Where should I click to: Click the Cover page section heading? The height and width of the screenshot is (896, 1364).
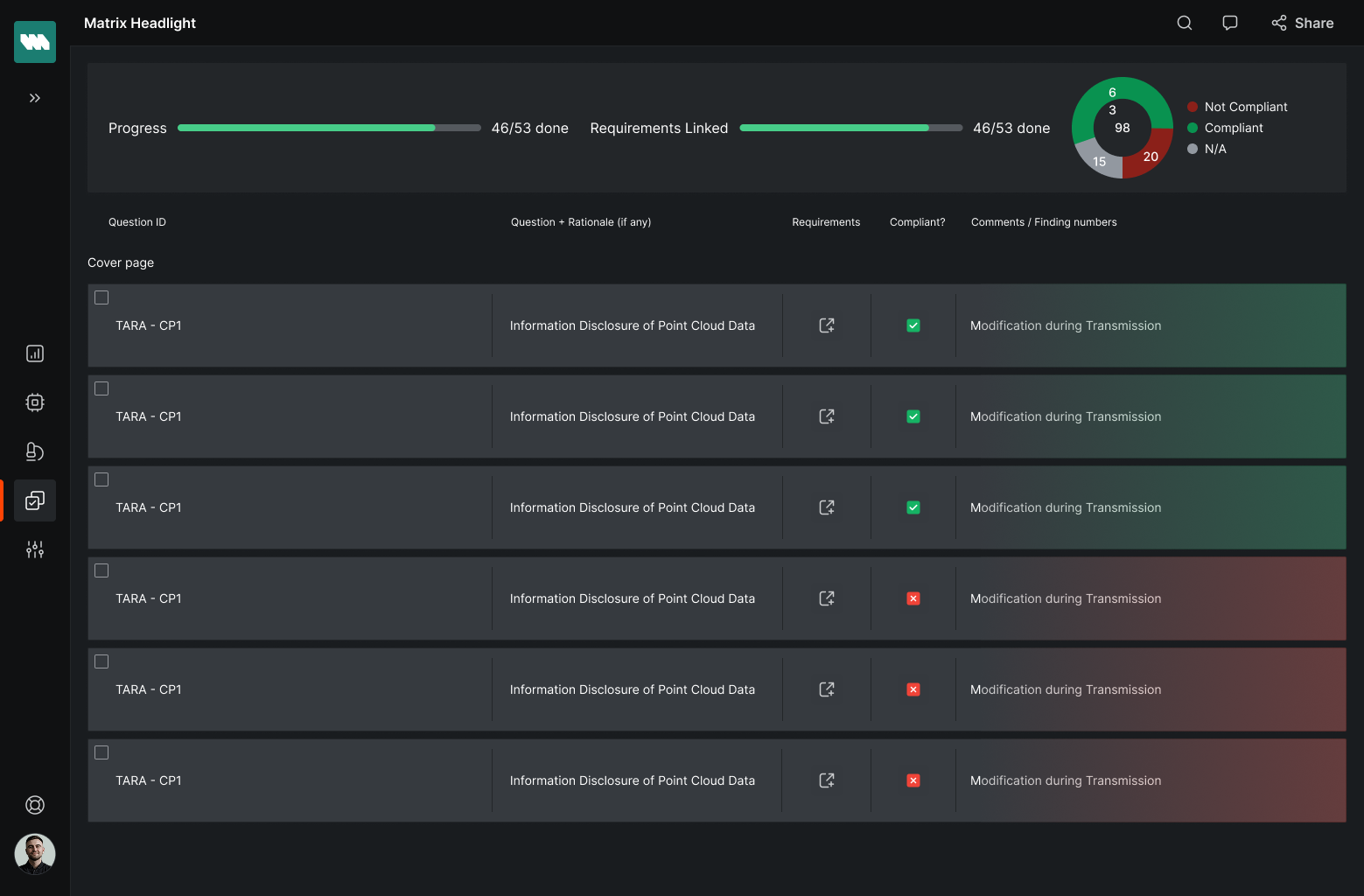[x=121, y=262]
